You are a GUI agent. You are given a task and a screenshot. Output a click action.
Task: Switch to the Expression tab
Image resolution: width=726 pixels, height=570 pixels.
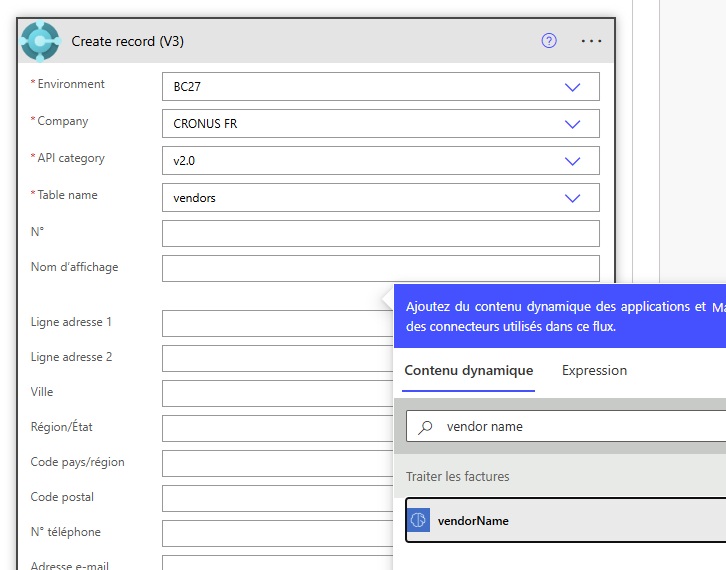tap(594, 370)
